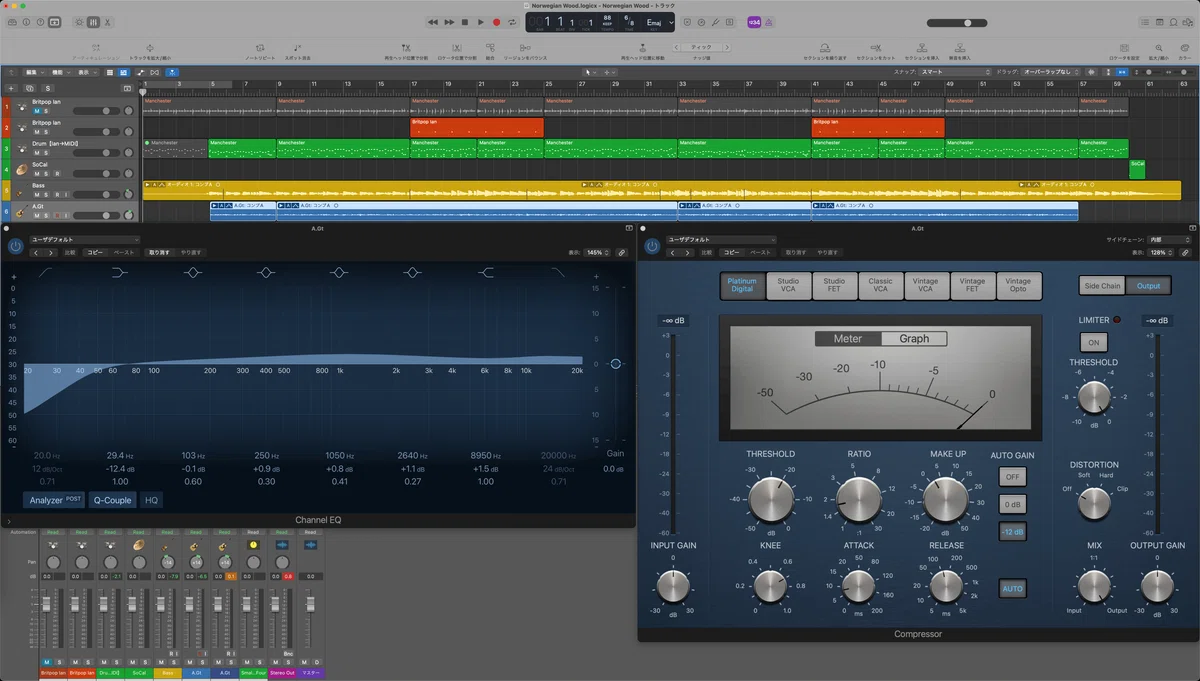Viewport: 1200px width, 681px height.
Task: Click Compressor copy button
Action: [x=732, y=253]
